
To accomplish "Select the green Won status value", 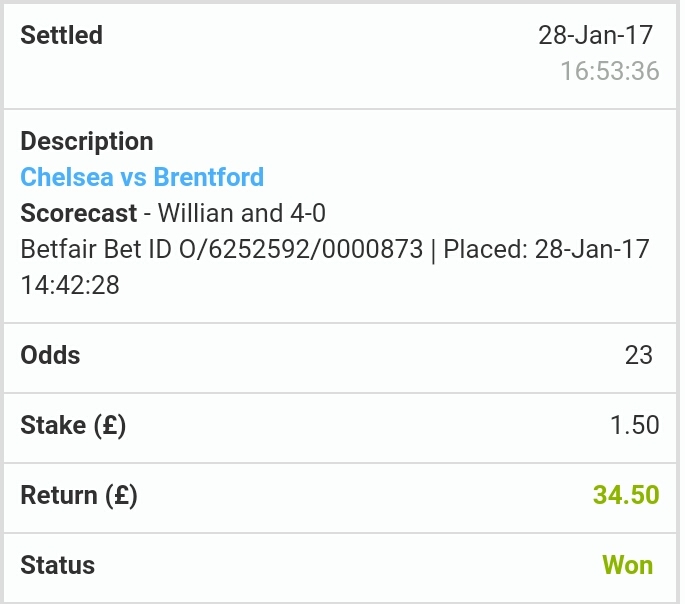I will [627, 565].
